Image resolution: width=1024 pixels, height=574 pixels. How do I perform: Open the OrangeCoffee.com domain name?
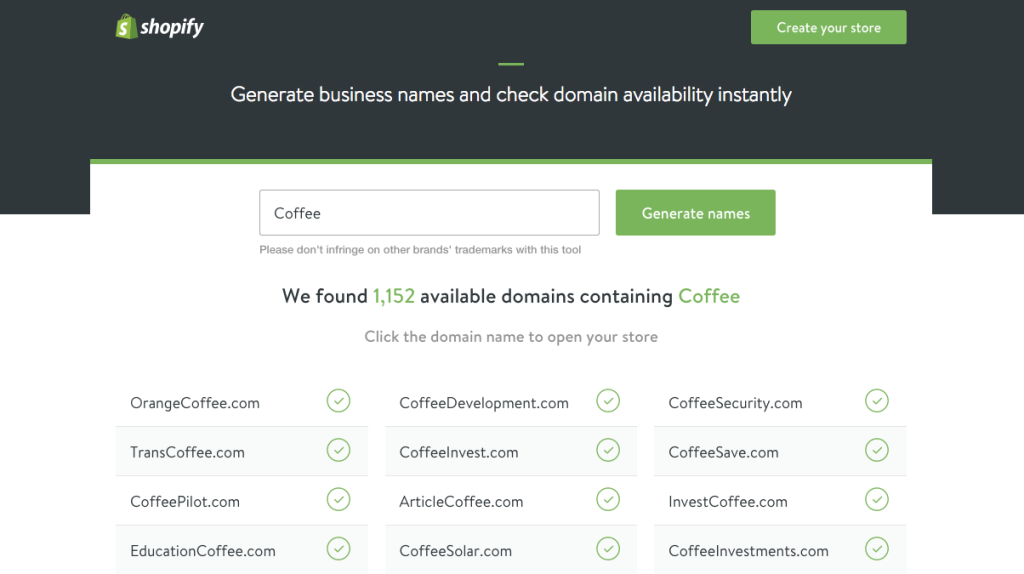coord(195,404)
